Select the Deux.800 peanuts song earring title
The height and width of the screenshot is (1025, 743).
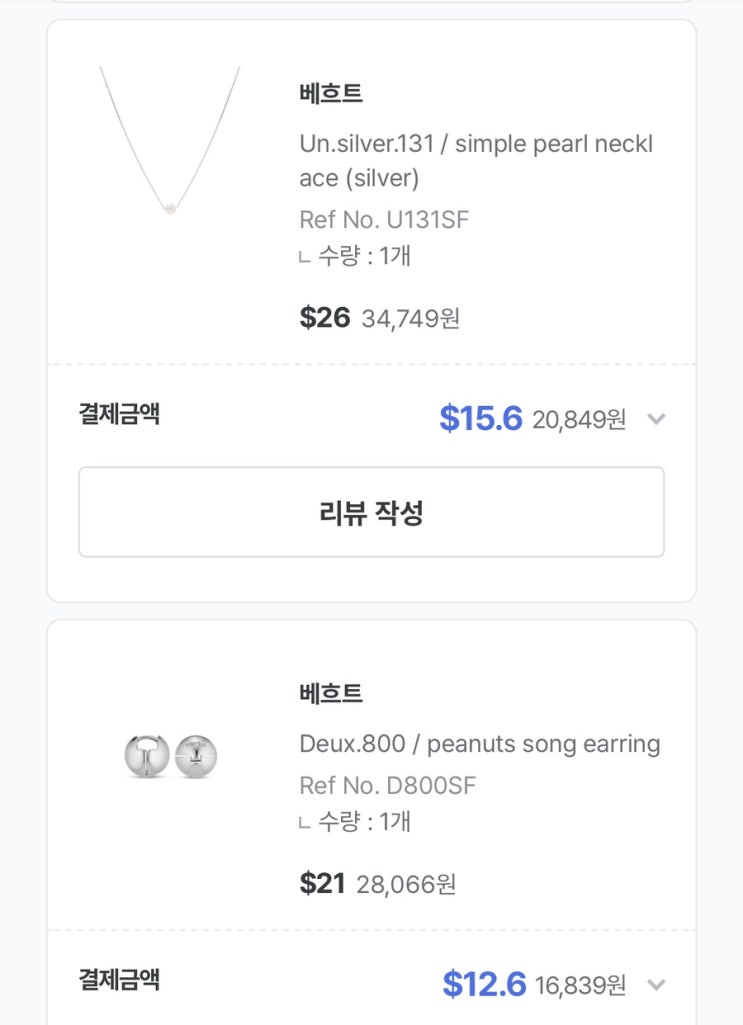coord(480,744)
